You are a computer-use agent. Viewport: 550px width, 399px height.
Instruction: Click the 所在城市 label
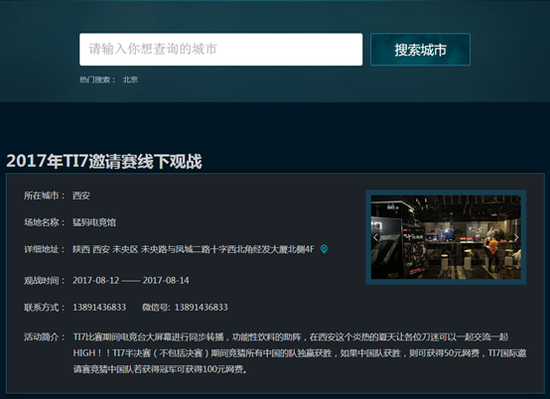point(45,196)
